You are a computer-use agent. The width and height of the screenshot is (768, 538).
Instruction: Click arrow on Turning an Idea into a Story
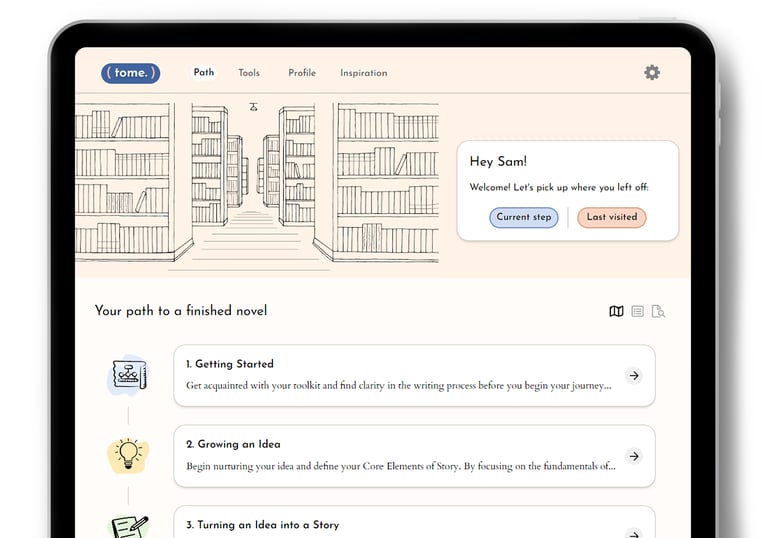click(634, 533)
